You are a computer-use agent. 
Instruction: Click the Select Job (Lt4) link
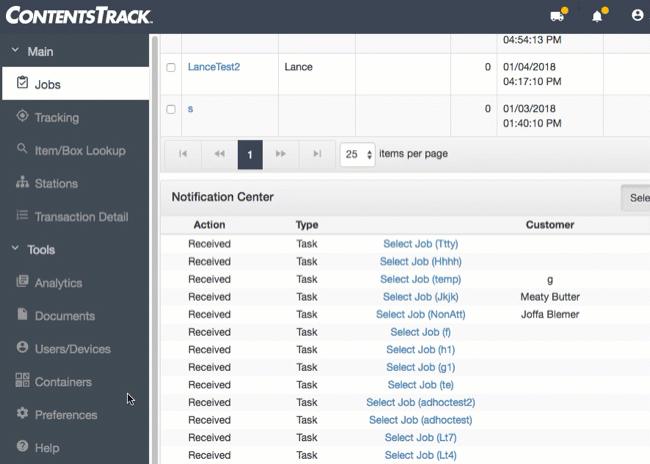[x=420, y=455]
